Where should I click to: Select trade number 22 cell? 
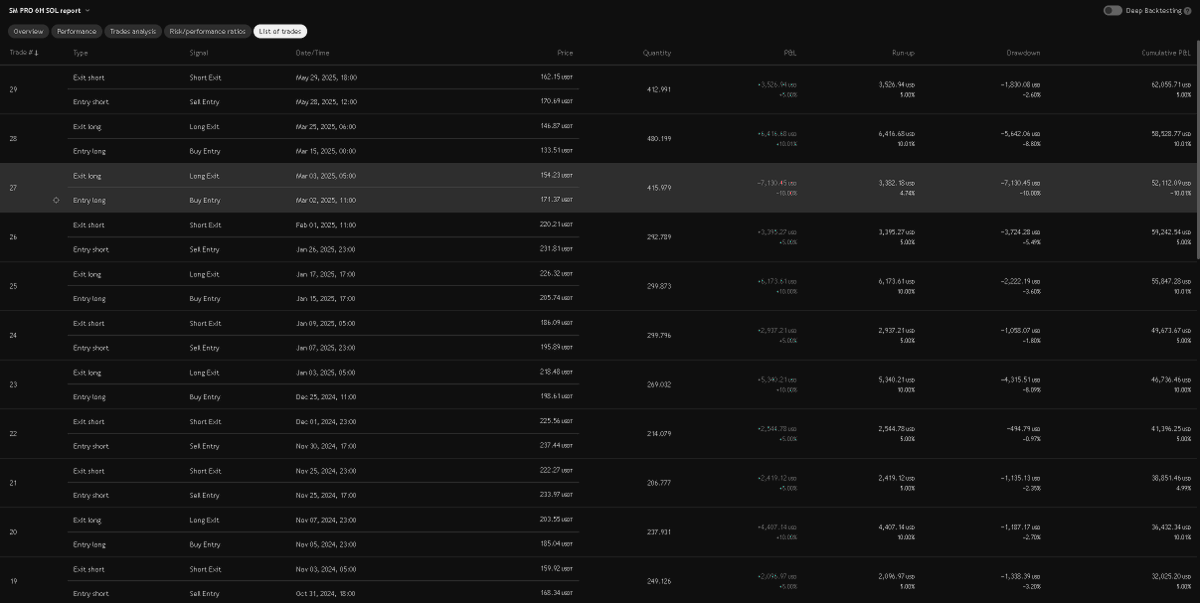[x=12, y=433]
